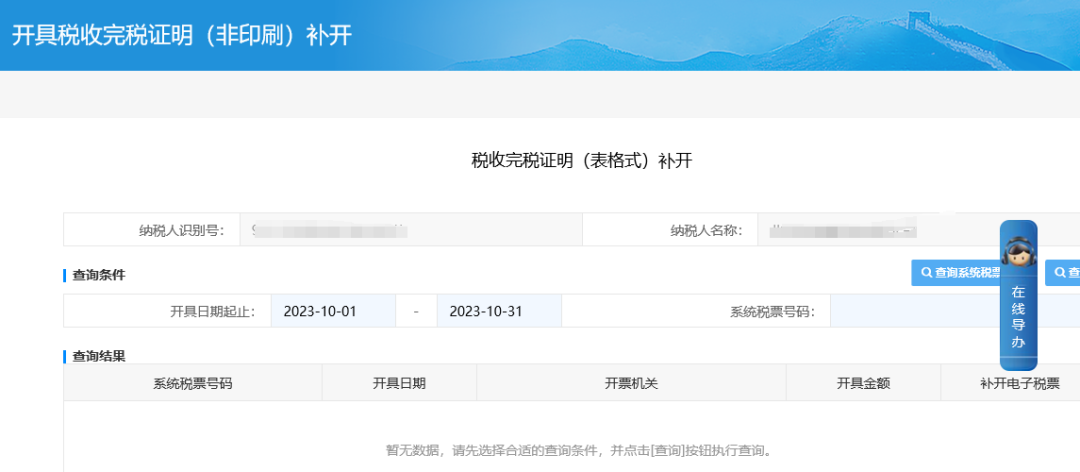Viewport: 1080px width, 472px height.
Task: Click the header title 开具税收完税证明（非印刷）补开
Action: pos(182,36)
